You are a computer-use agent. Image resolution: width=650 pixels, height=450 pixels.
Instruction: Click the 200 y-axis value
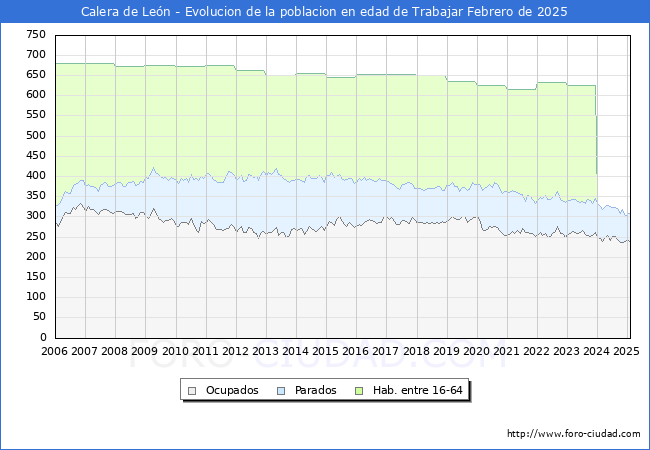tap(36, 256)
